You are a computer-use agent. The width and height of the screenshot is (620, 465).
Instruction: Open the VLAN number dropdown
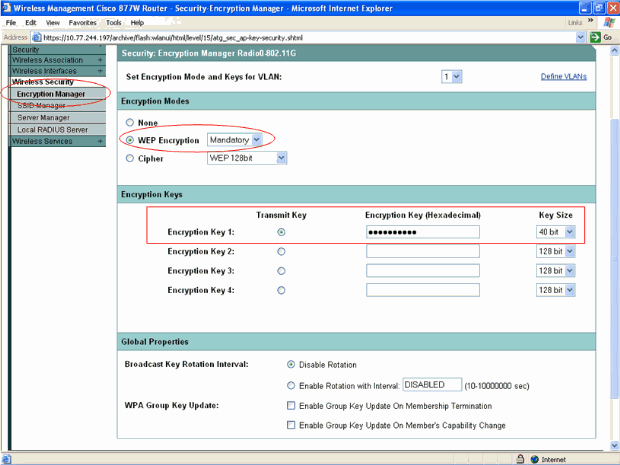pos(452,76)
